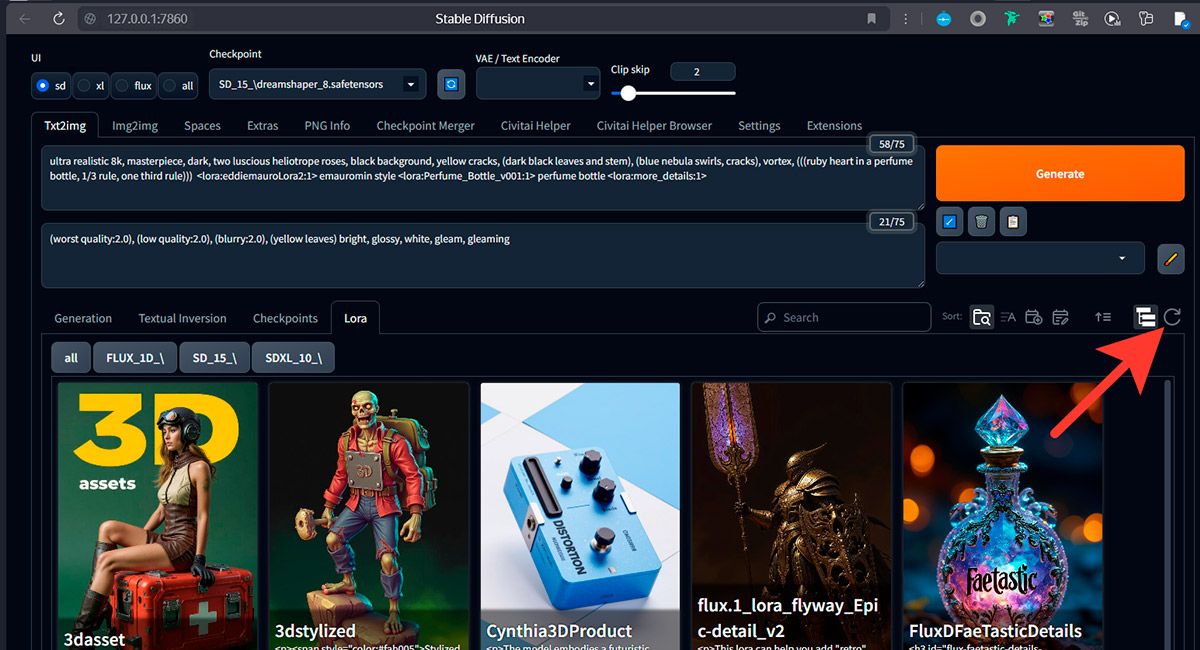Sort Lora cards by name

pyautogui.click(x=1008, y=317)
